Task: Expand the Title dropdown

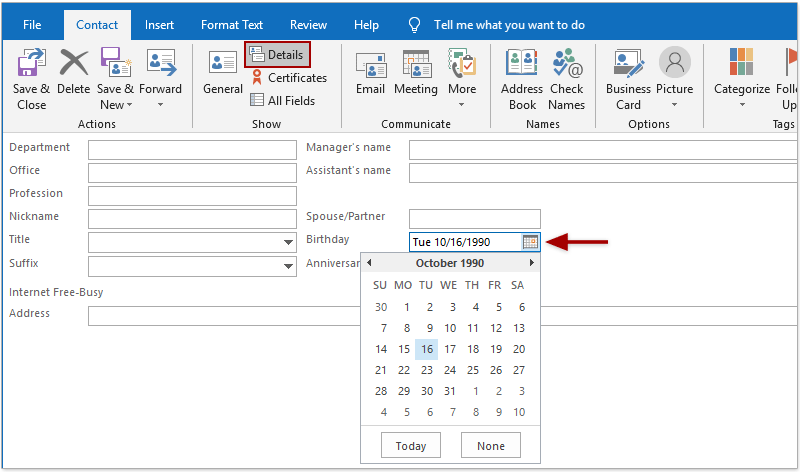Action: [288, 242]
